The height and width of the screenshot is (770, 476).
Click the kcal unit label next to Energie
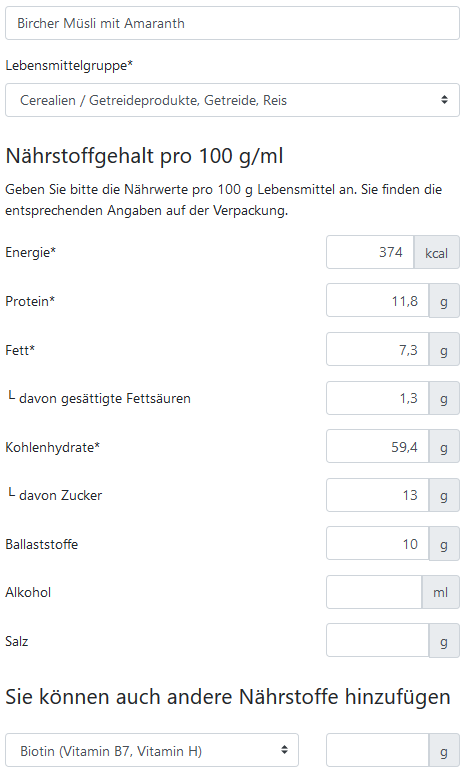click(437, 252)
